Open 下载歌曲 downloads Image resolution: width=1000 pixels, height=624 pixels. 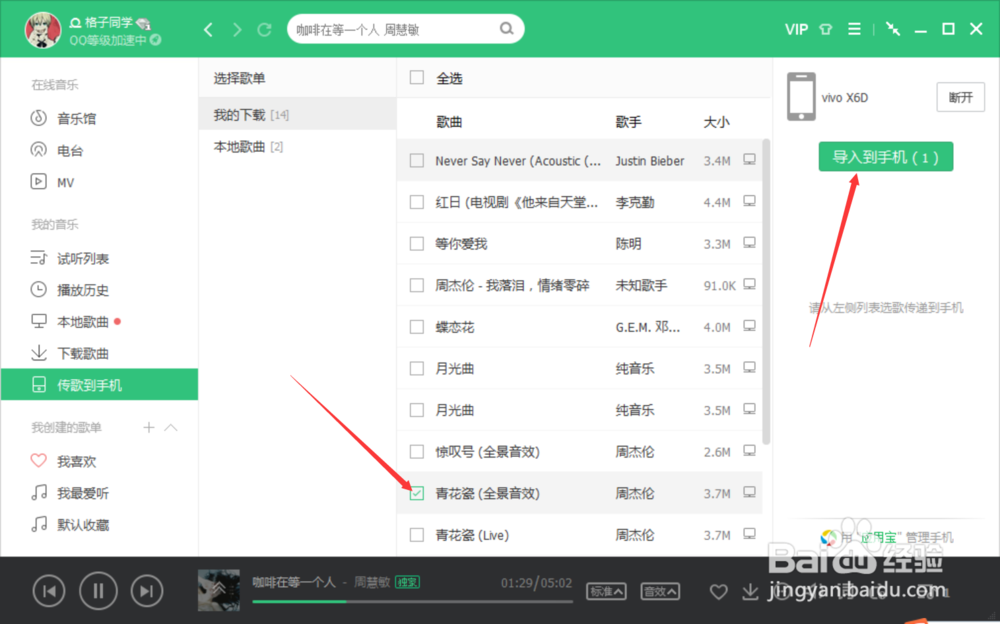pyautogui.click(x=70, y=353)
